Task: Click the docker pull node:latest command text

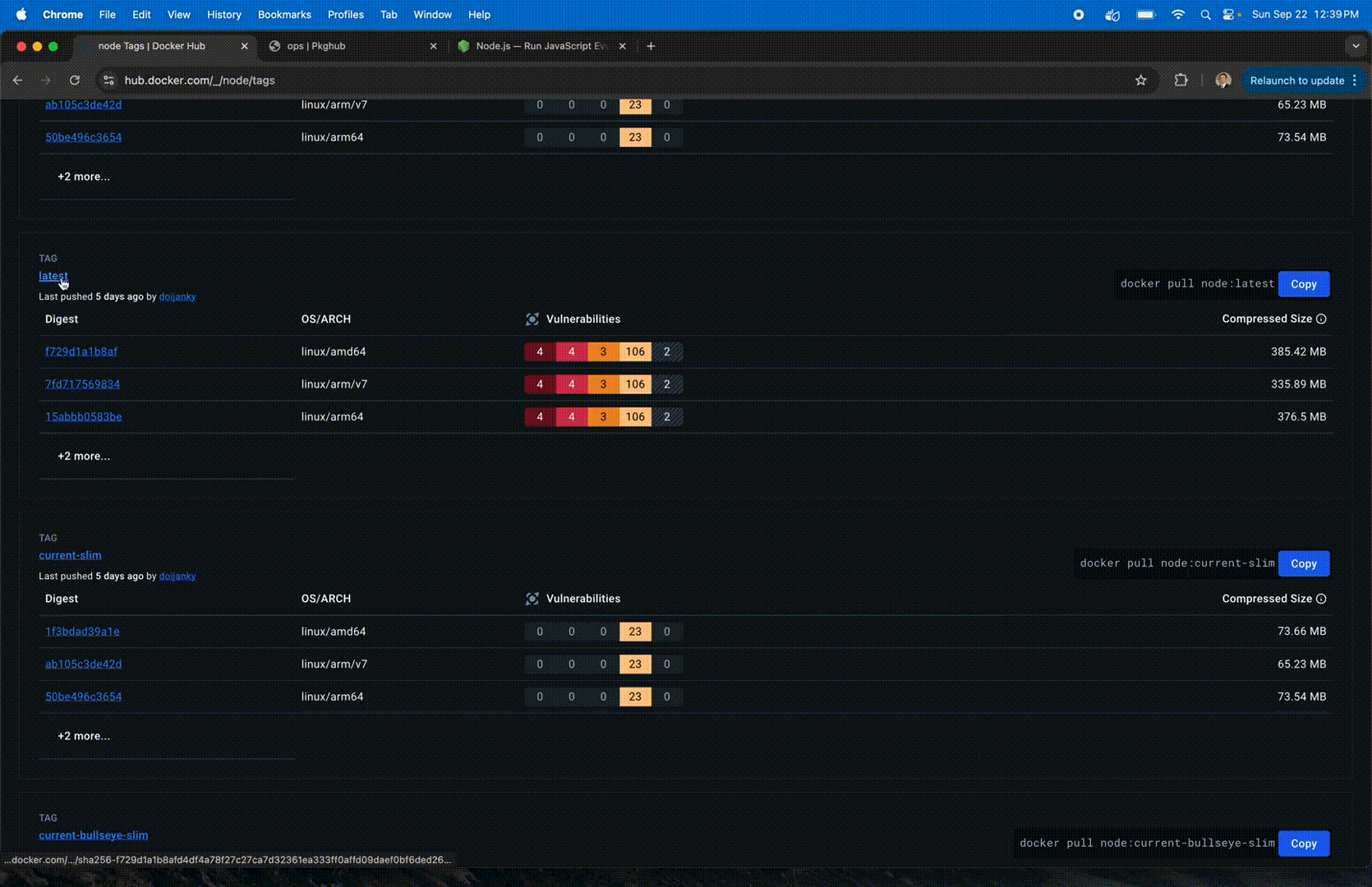Action: tap(1197, 283)
